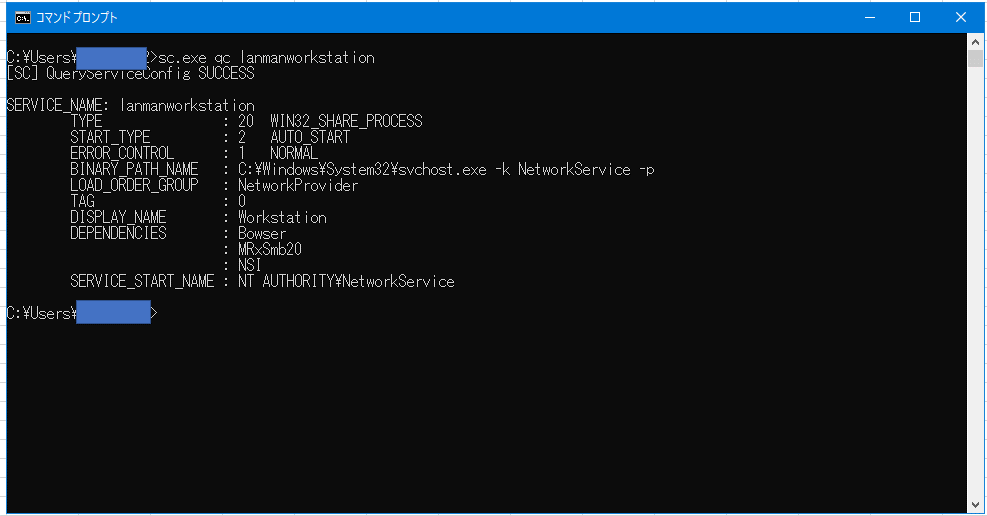Click the コマンド プロンプト title bar text
The width and height of the screenshot is (987, 516).
[77, 18]
